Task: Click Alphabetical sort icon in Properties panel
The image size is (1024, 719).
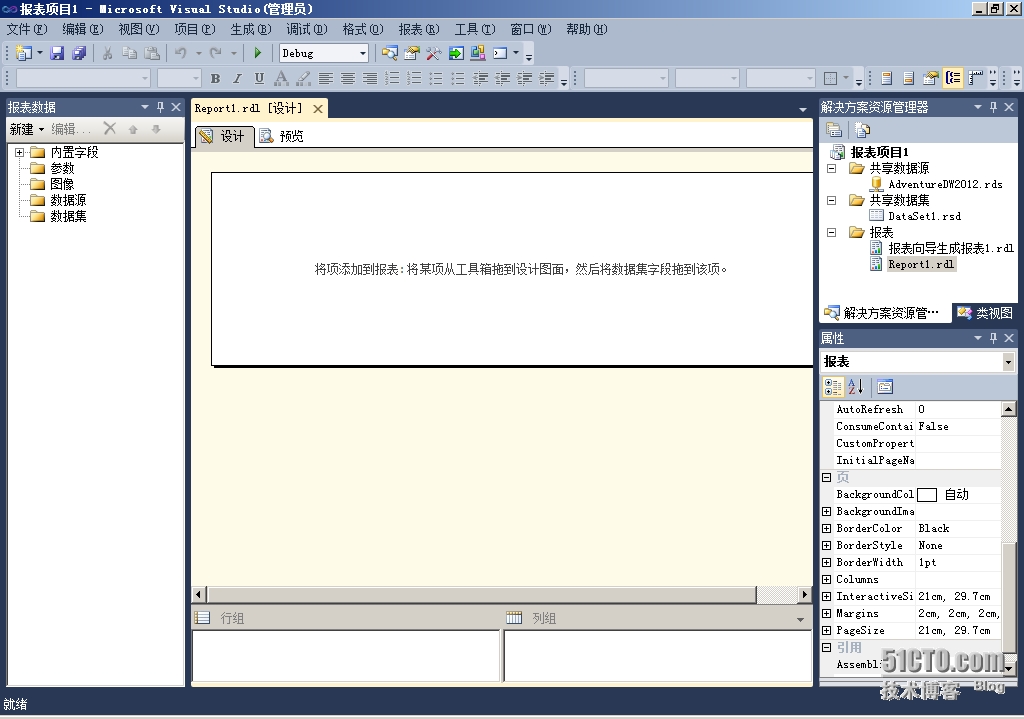Action: pos(856,387)
